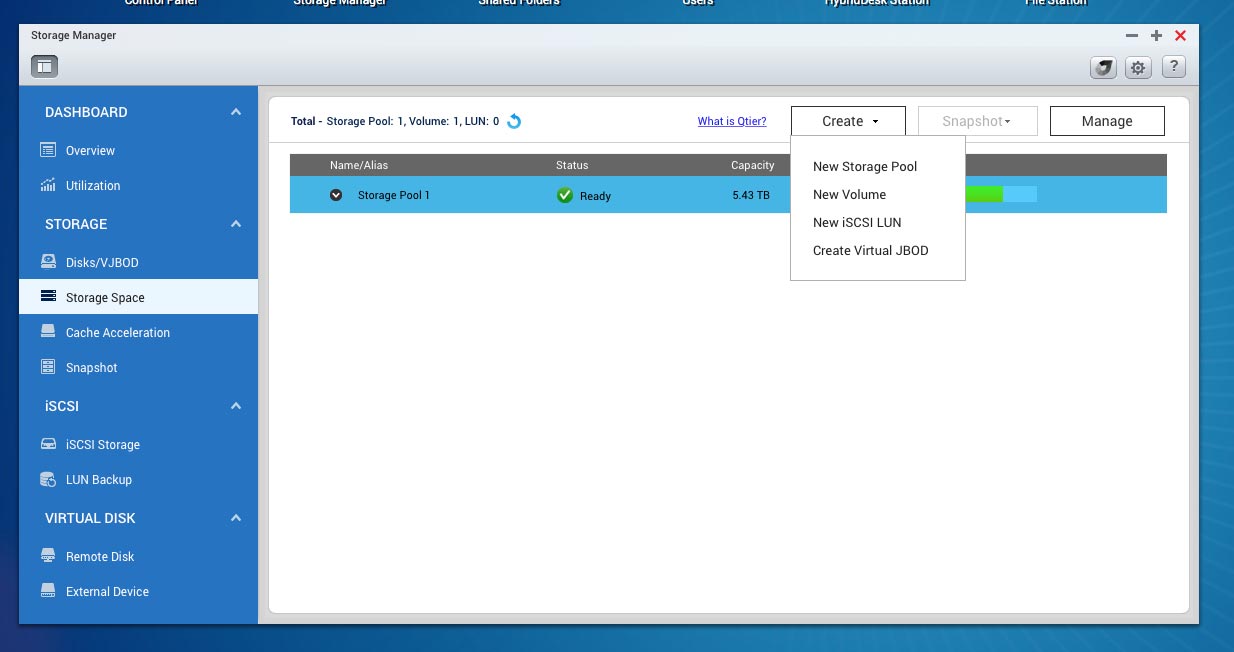Collapse the STORAGE section
1234x652 pixels.
click(x=236, y=224)
